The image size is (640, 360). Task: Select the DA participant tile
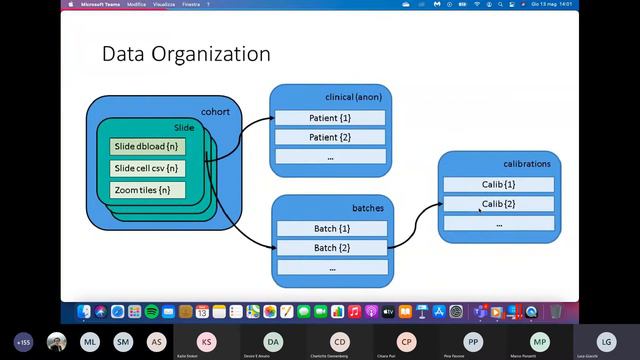(273, 342)
